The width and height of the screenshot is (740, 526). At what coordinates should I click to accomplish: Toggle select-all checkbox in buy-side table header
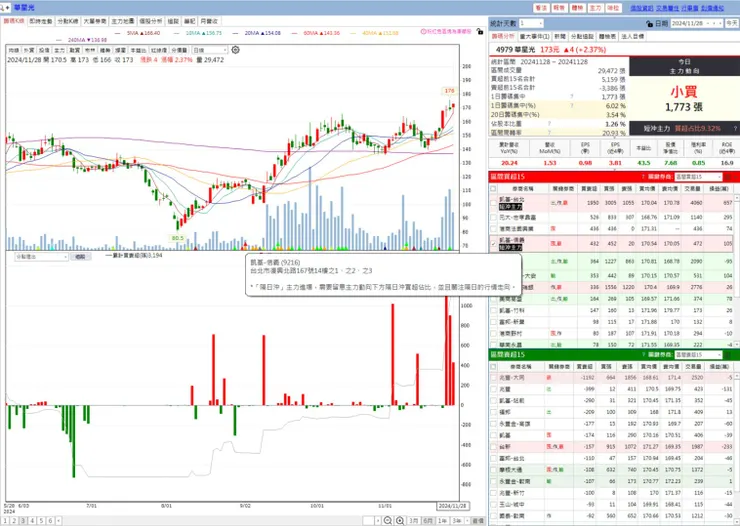[x=494, y=189]
